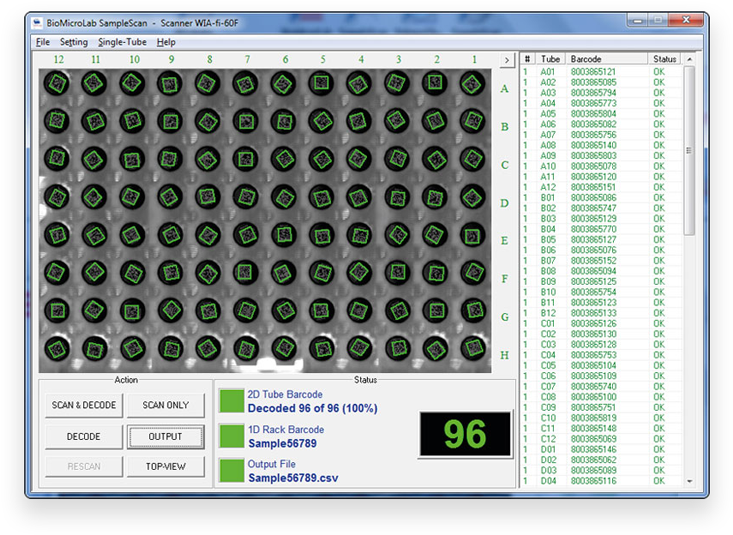Screen dimensions: 733x535
Task: Click the Sample56789 rack barcode text
Action: 282,443
